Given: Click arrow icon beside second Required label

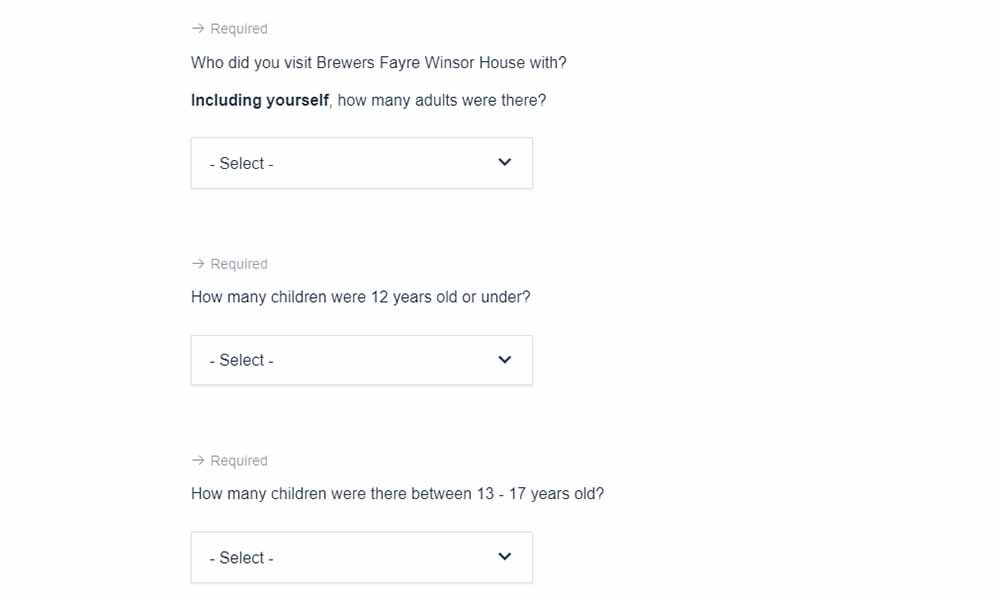Looking at the screenshot, I should pos(198,263).
